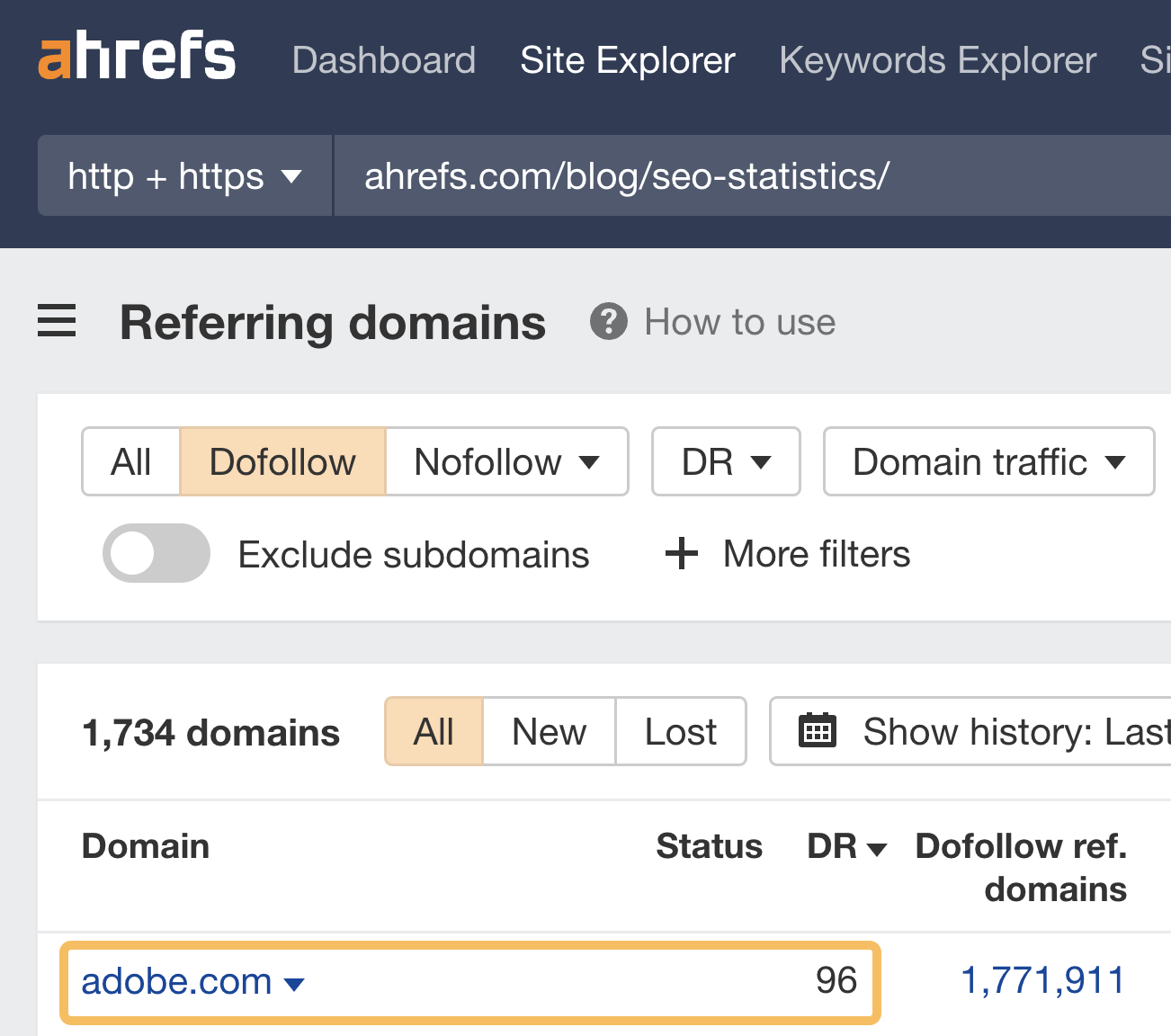Expand the dropdown caret next to adobe.com

coord(294,985)
